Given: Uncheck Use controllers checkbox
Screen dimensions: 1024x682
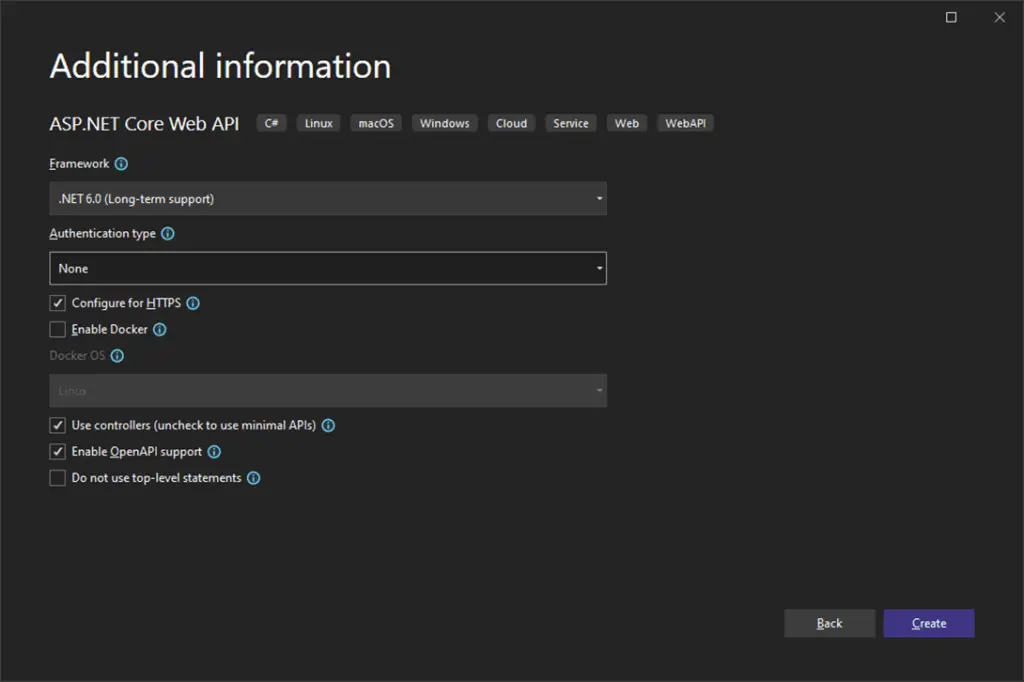Looking at the screenshot, I should tap(57, 426).
